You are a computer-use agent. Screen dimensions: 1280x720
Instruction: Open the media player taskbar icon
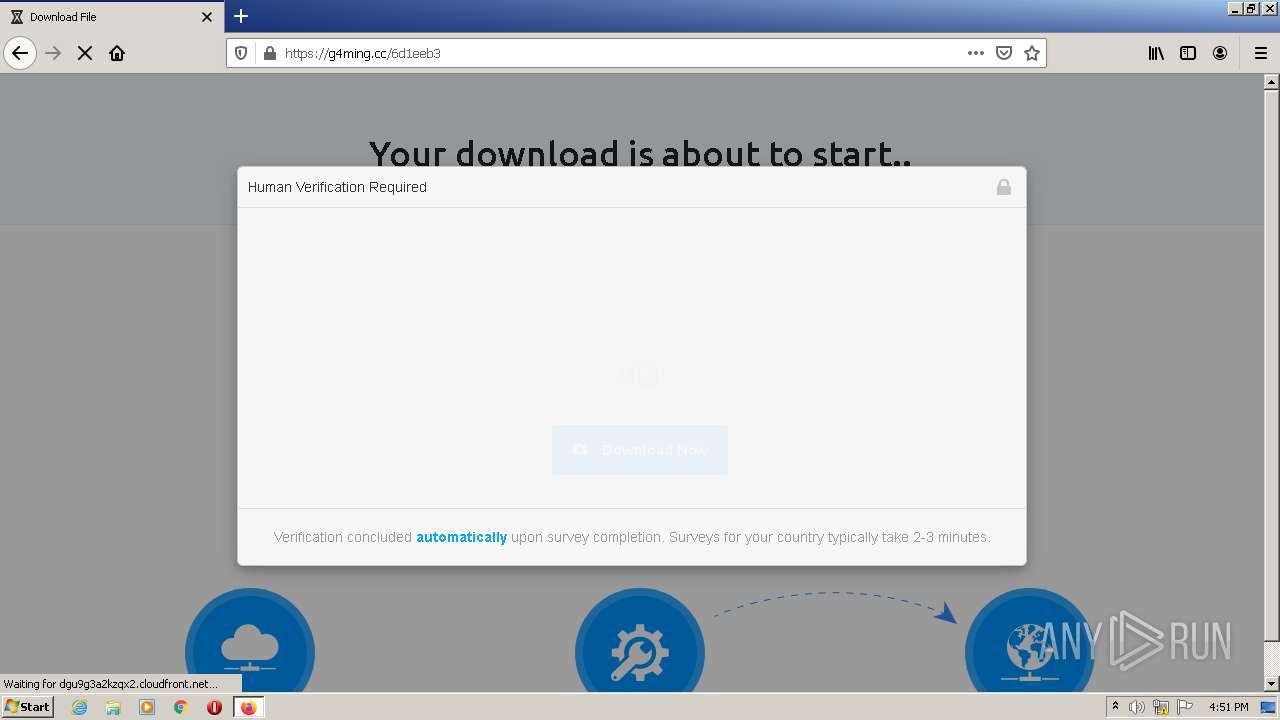(x=147, y=707)
